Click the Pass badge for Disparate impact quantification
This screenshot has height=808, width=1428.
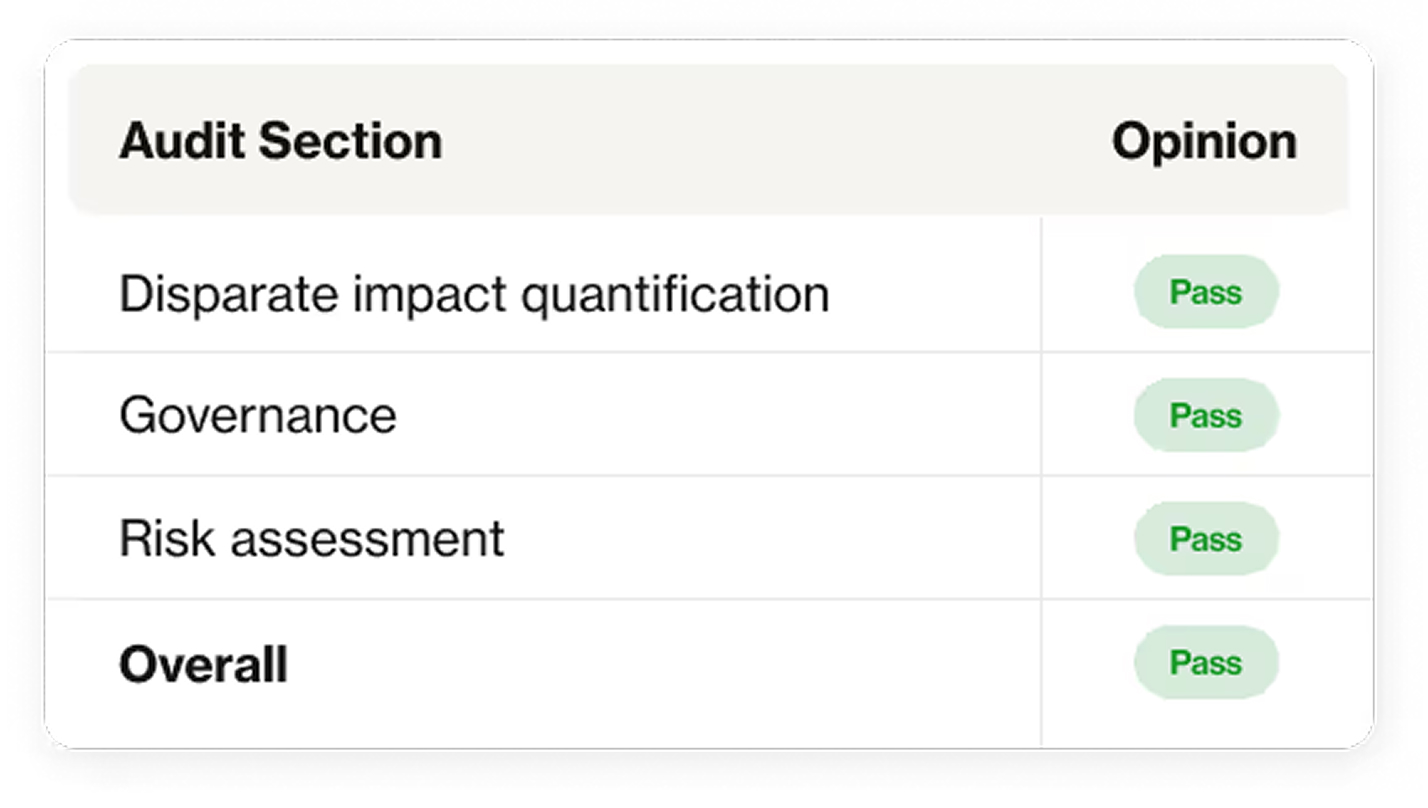[1206, 292]
